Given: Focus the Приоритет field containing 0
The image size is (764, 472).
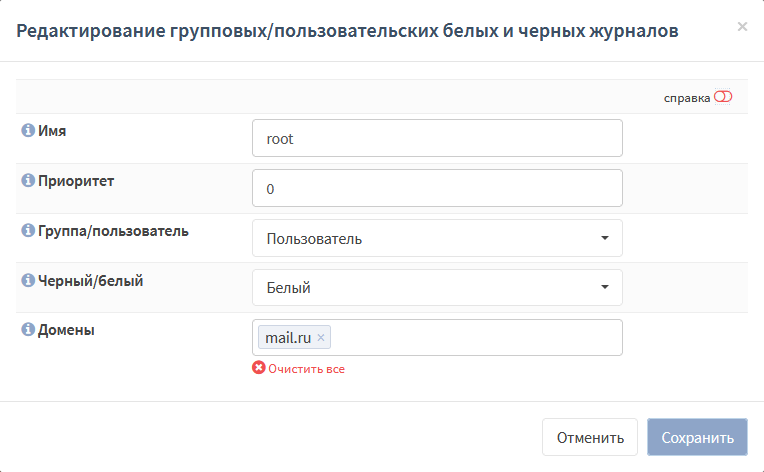Looking at the screenshot, I should [x=437, y=188].
